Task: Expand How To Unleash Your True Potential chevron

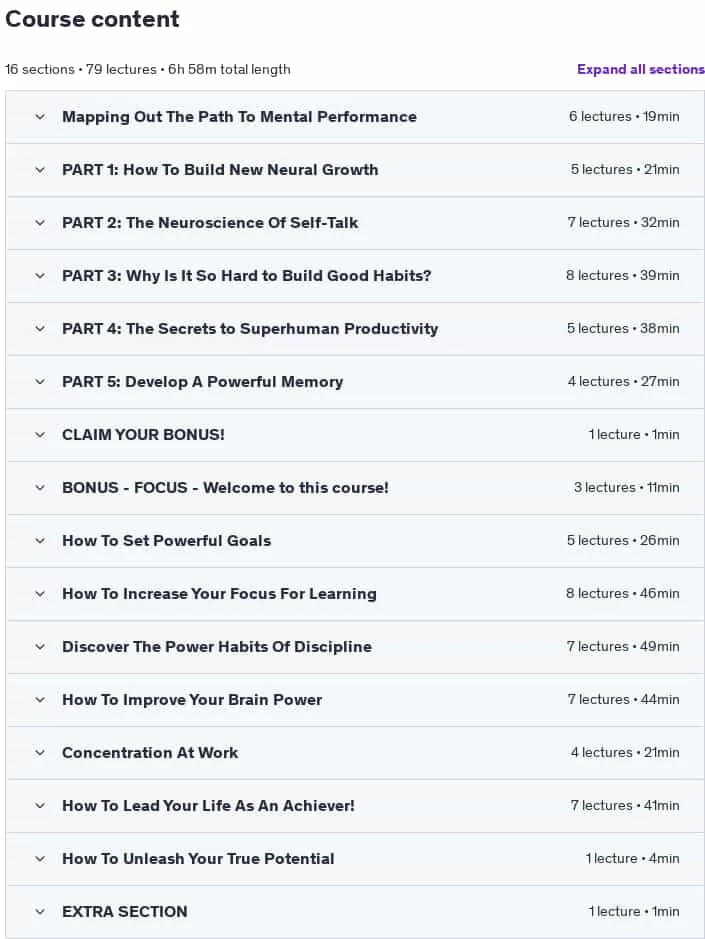Action: tap(40, 859)
